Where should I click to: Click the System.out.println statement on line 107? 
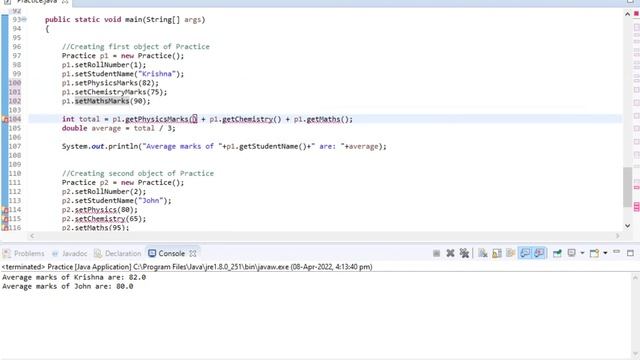coord(224,146)
